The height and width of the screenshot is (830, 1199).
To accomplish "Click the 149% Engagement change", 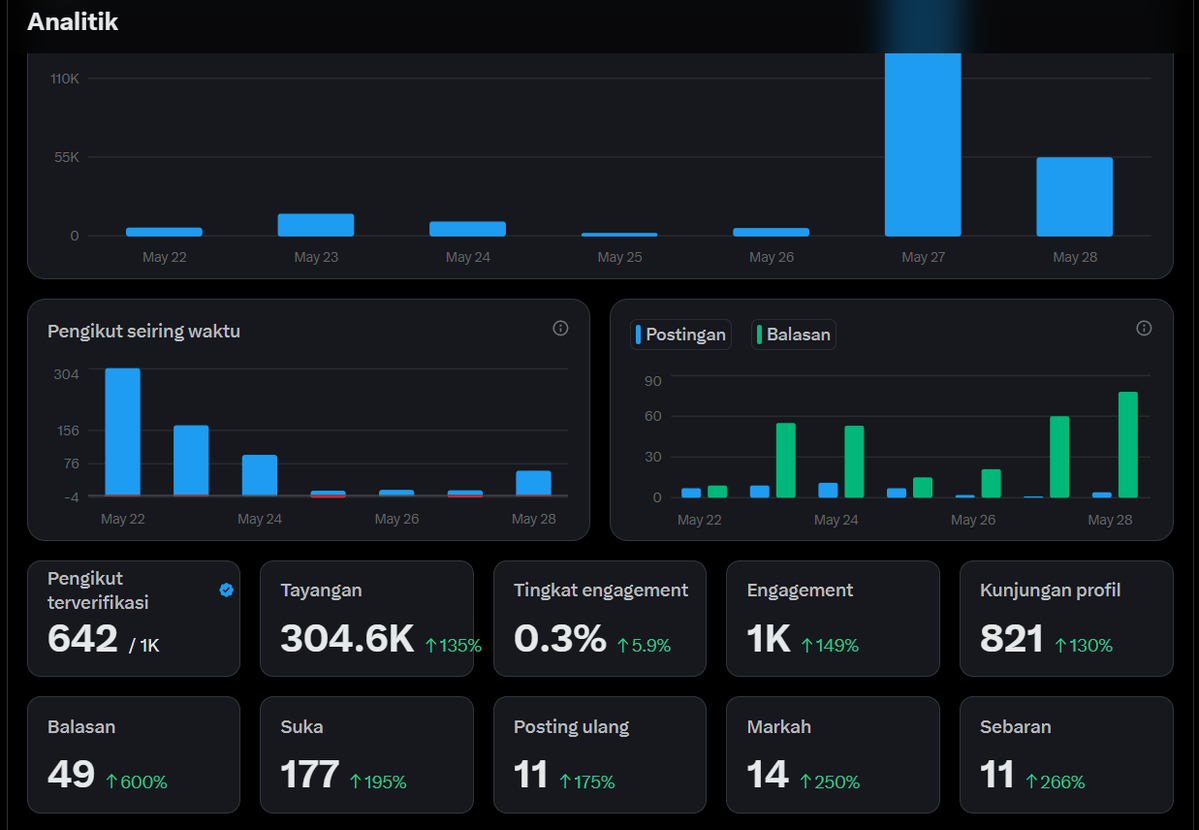I will pos(830,646).
